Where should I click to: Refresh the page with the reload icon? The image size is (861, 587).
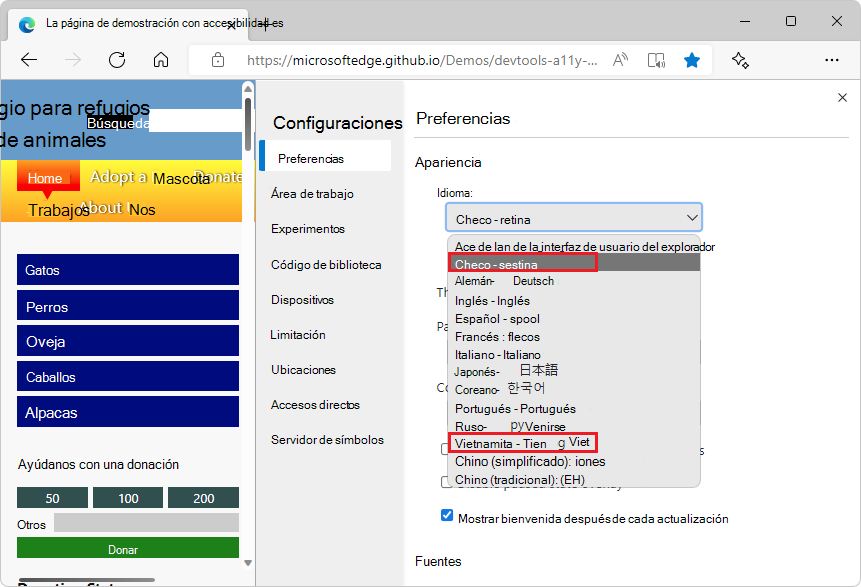click(116, 60)
